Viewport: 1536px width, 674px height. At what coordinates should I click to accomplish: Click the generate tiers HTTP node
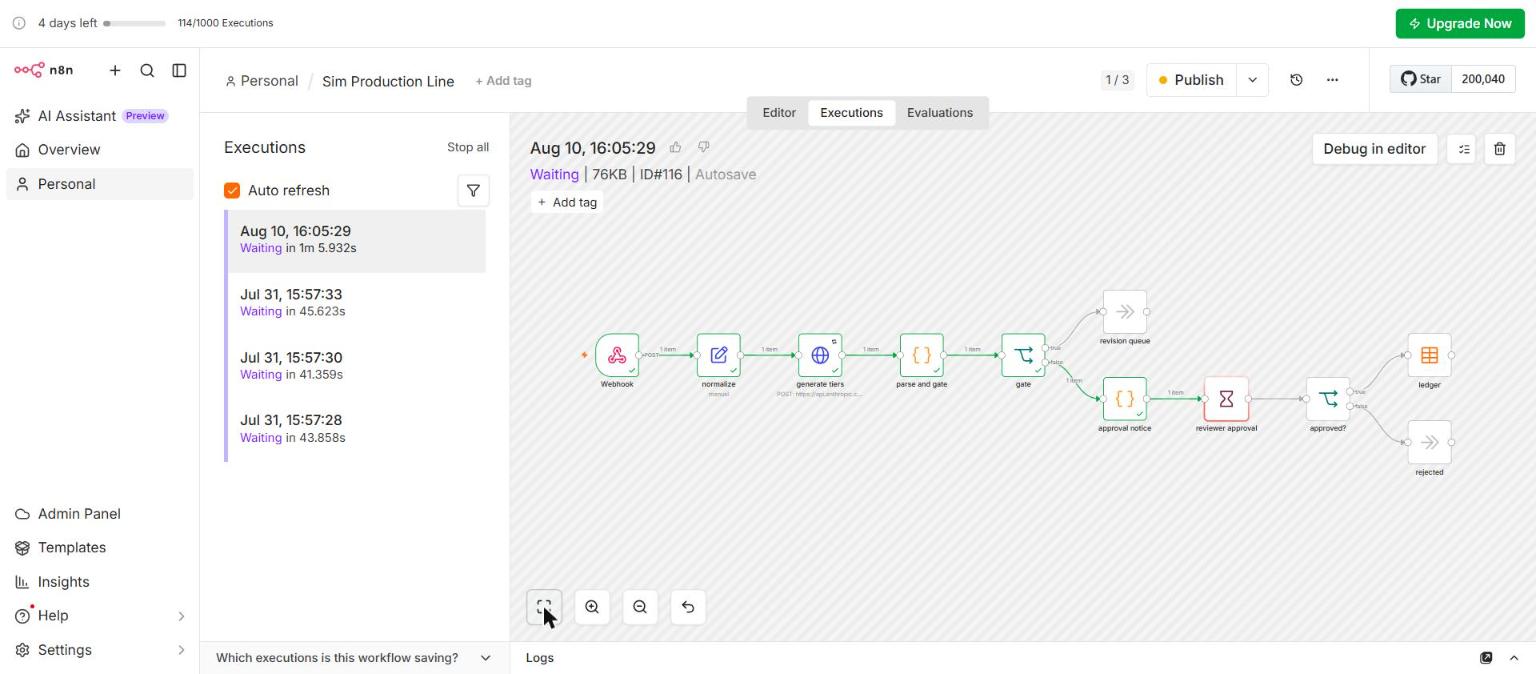[x=820, y=355]
